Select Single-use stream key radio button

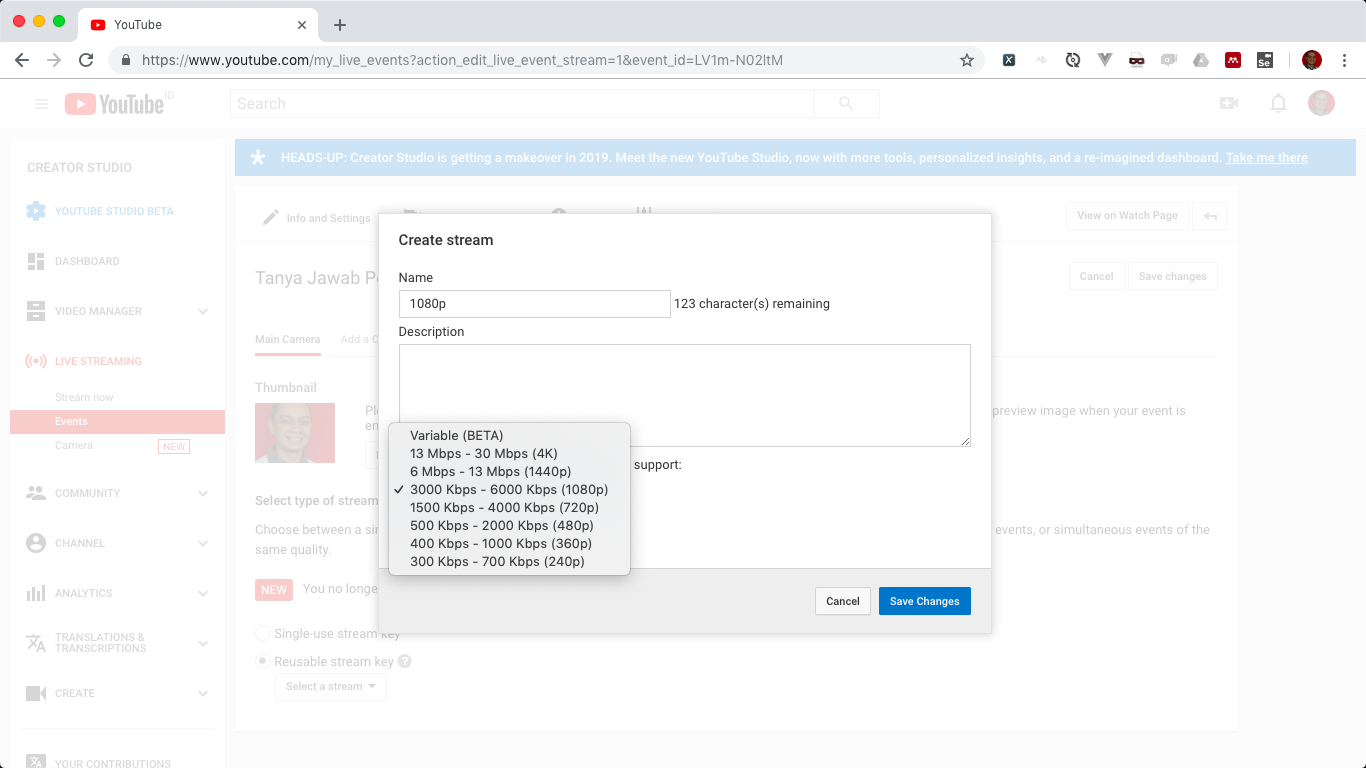(x=263, y=633)
